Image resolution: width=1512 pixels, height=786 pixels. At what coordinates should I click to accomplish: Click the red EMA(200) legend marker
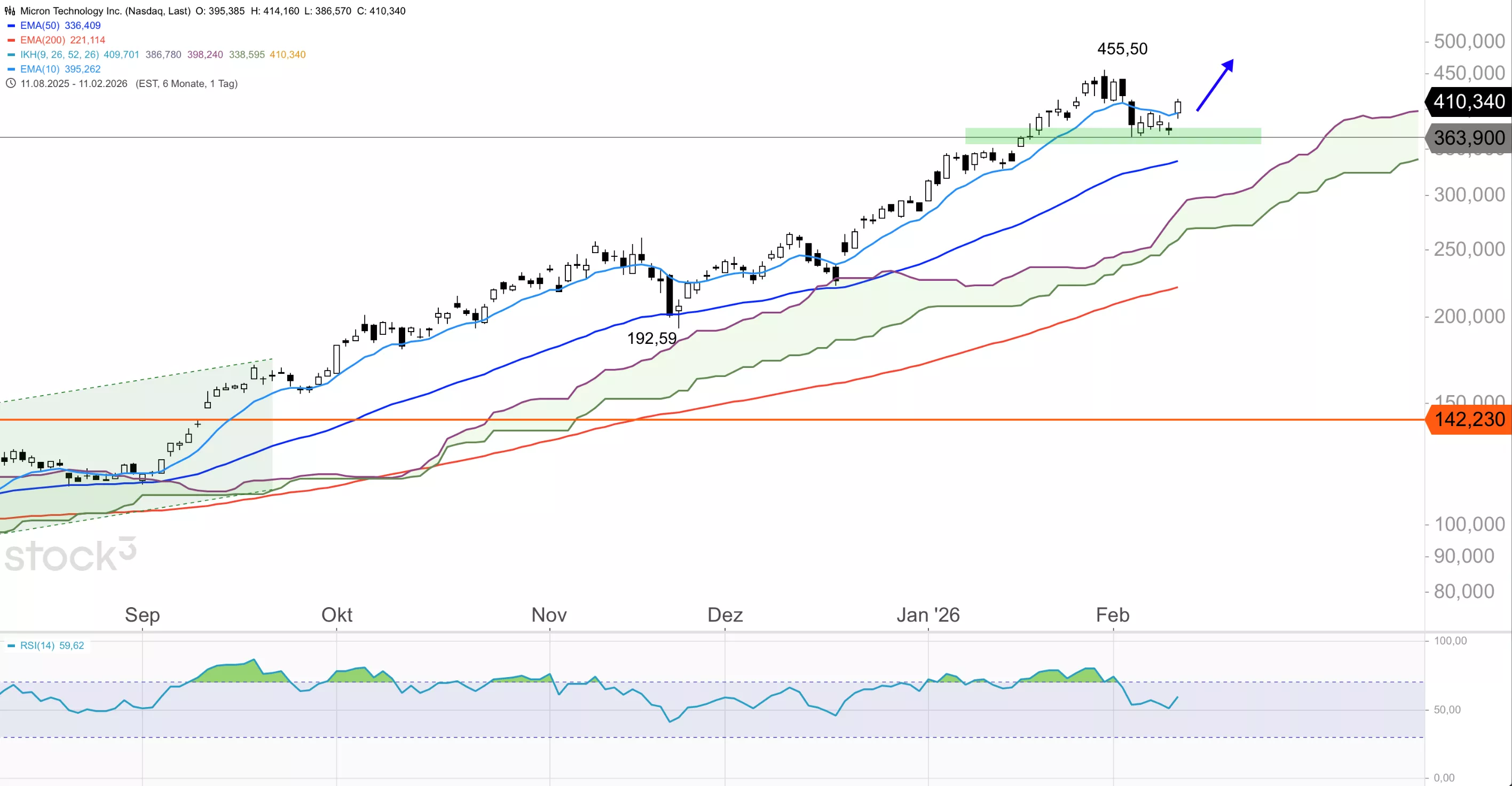[11, 41]
